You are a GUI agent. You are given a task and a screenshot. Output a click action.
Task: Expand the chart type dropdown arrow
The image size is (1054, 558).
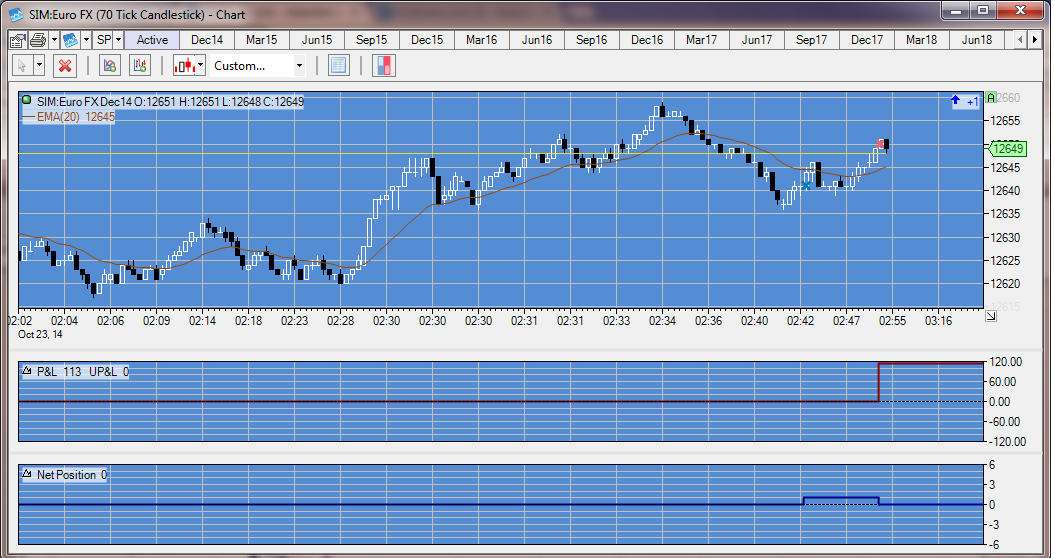click(x=200, y=66)
